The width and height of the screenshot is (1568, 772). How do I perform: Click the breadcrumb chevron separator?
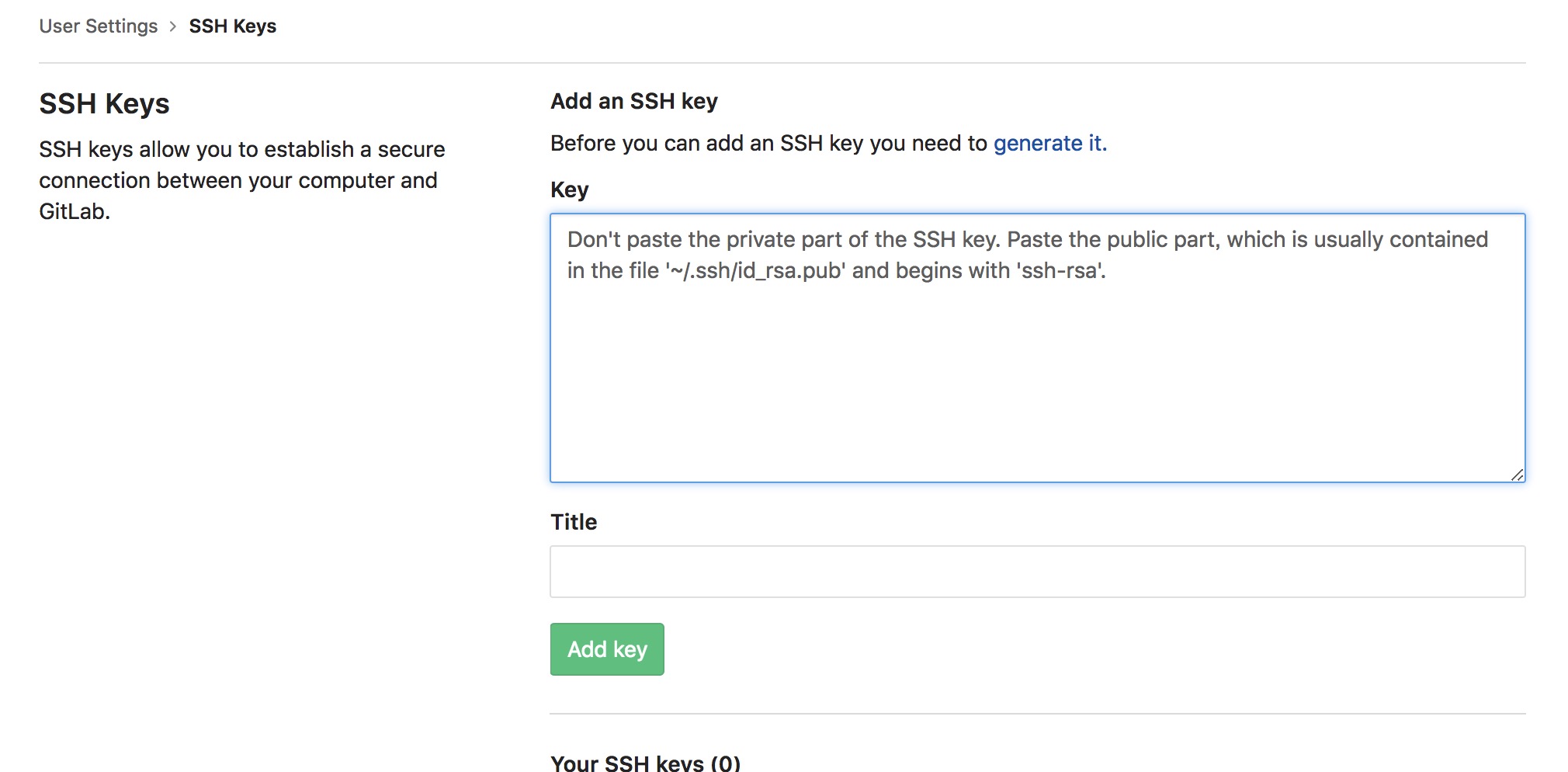click(x=173, y=26)
